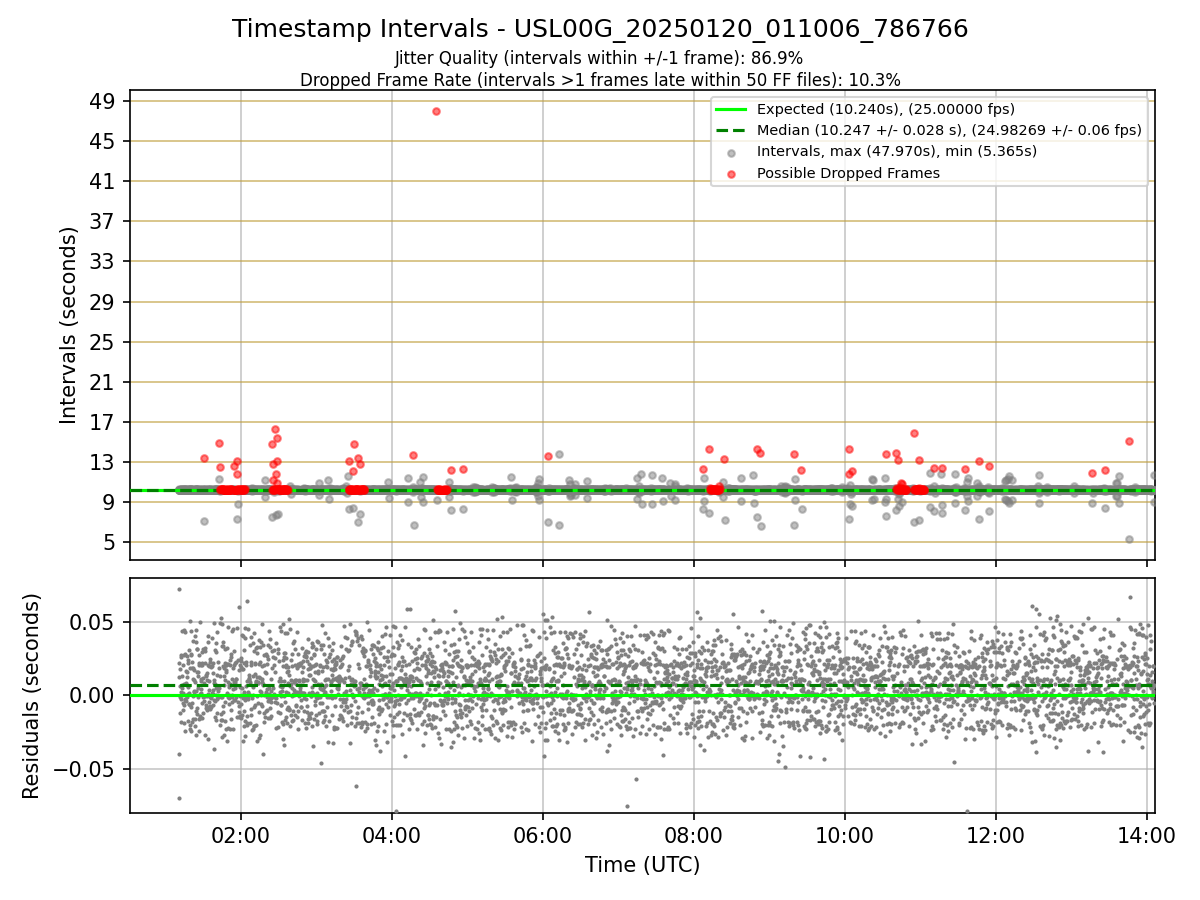Image resolution: width=1200 pixels, height=900 pixels.
Task: Click the '04:00' x-axis tick label
Action: [391, 836]
